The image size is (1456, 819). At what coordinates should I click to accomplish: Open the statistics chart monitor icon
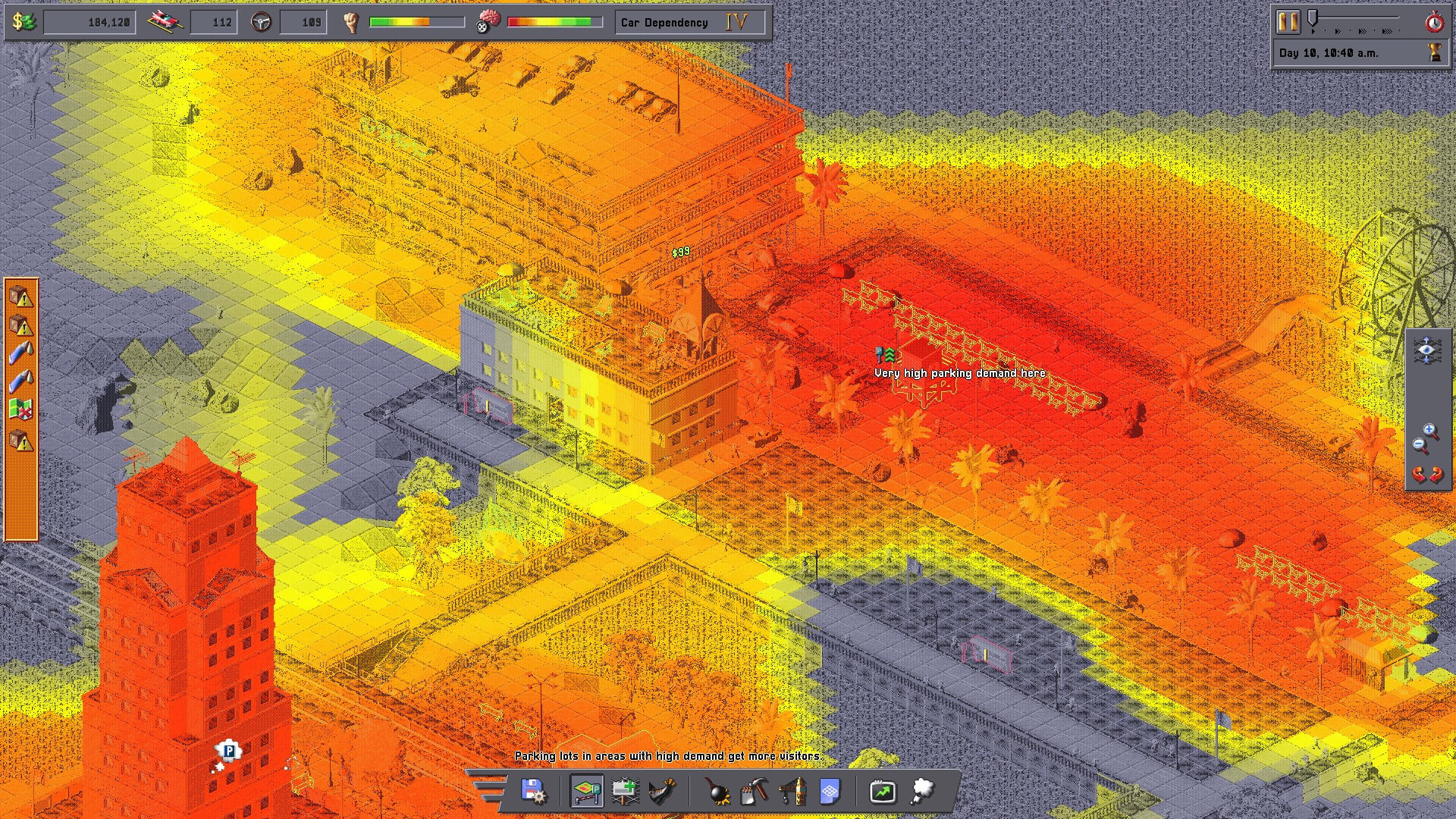883,792
